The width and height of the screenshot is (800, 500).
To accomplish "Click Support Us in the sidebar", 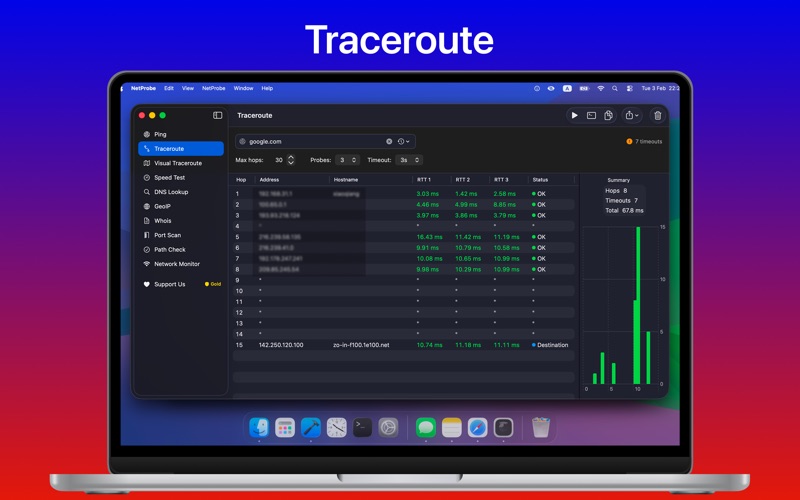I will (169, 284).
